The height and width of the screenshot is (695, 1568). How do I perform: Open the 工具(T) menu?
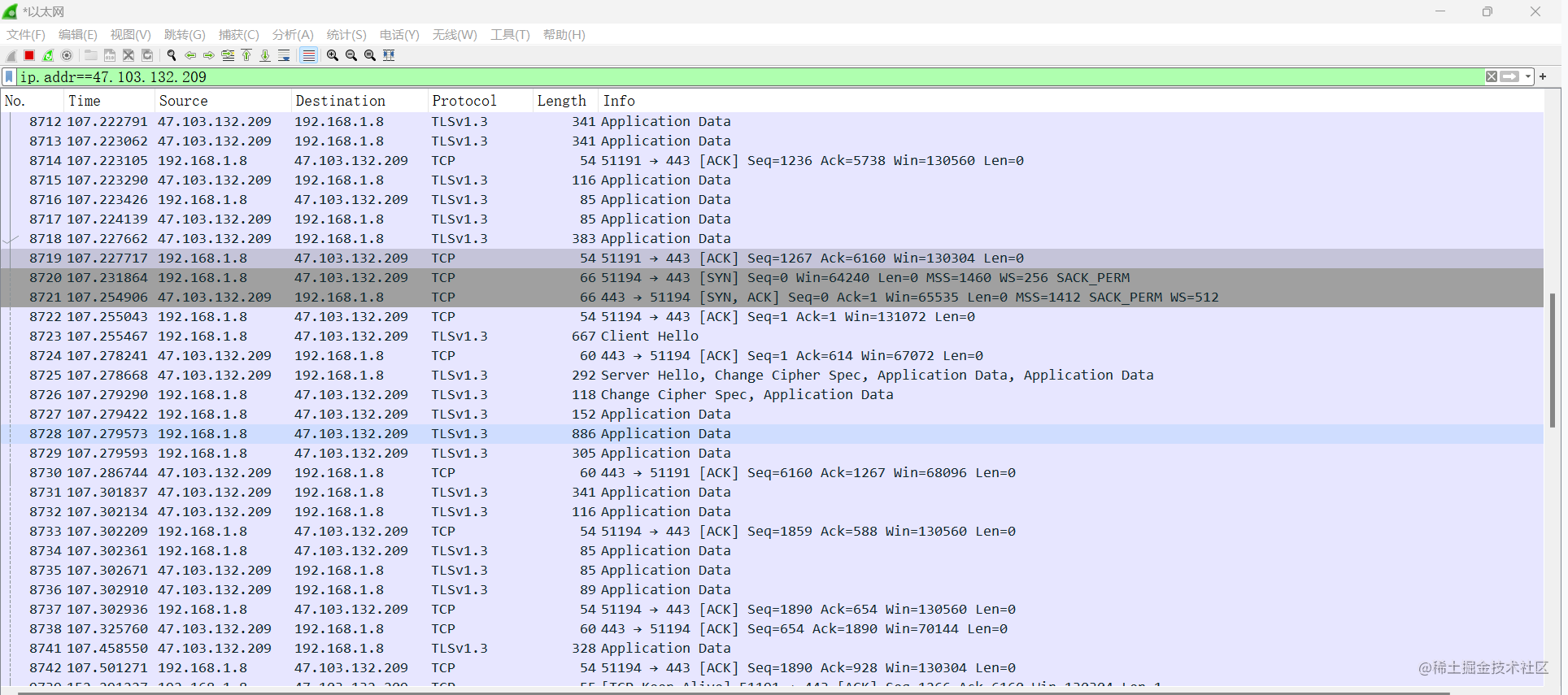pyautogui.click(x=510, y=34)
